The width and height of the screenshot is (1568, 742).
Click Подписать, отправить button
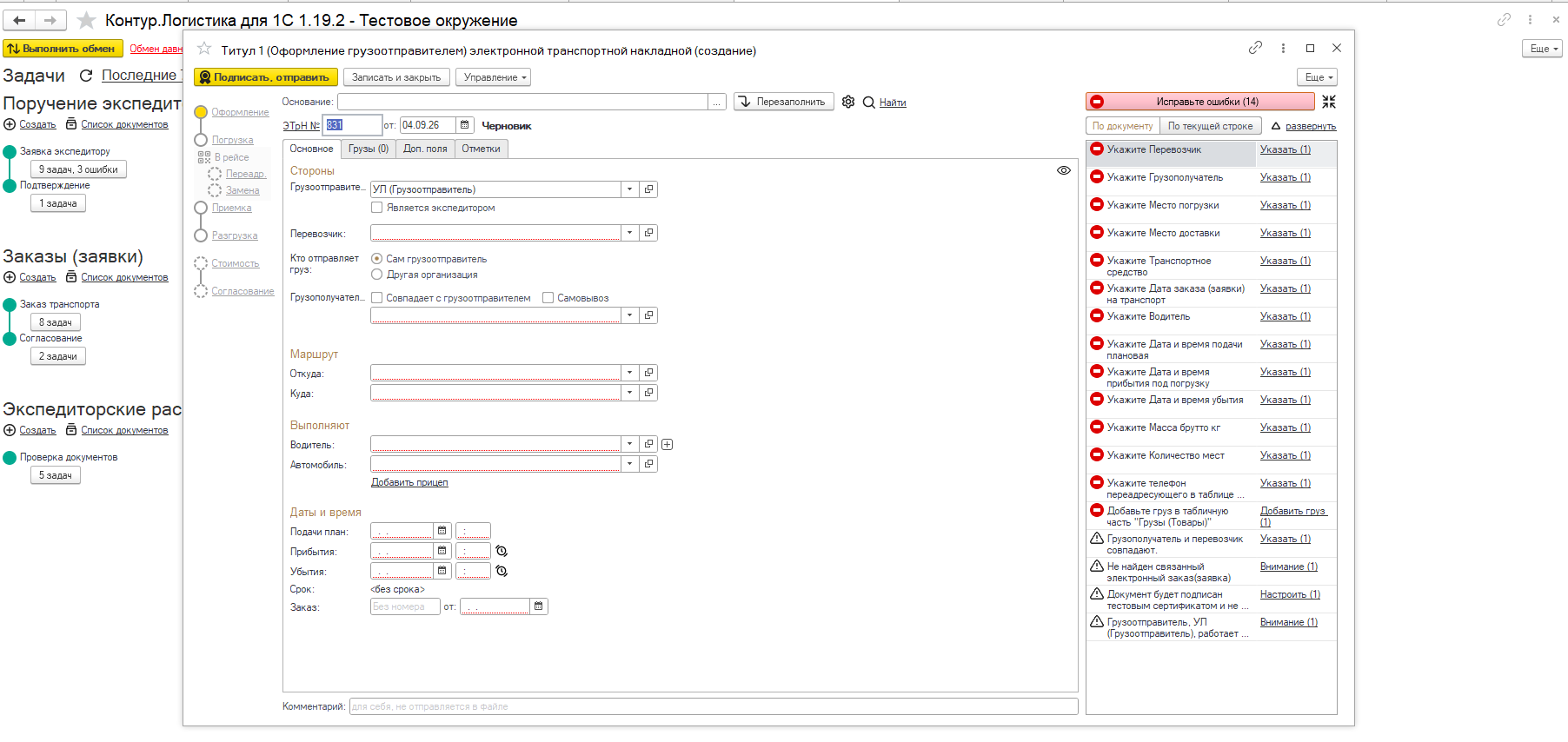(x=265, y=77)
